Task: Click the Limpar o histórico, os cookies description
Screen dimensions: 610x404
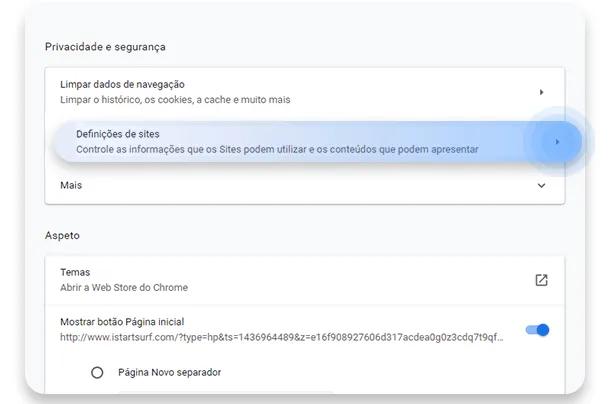Action: 174,100
